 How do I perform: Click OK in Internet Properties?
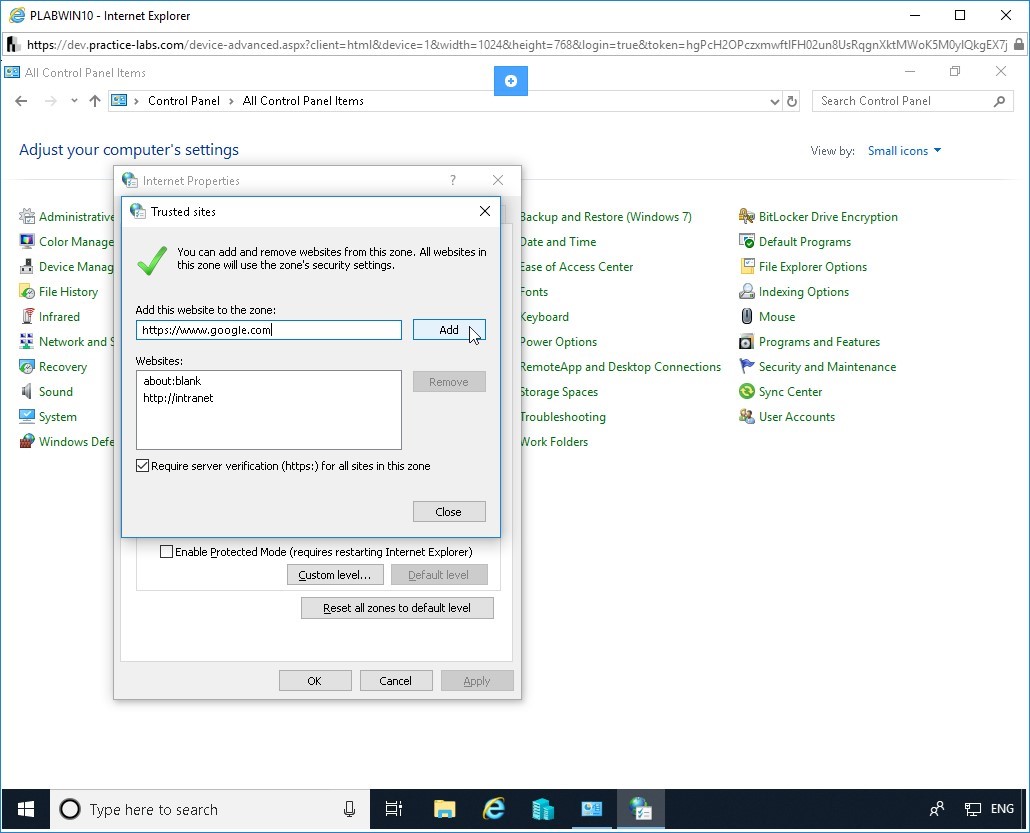tap(315, 681)
